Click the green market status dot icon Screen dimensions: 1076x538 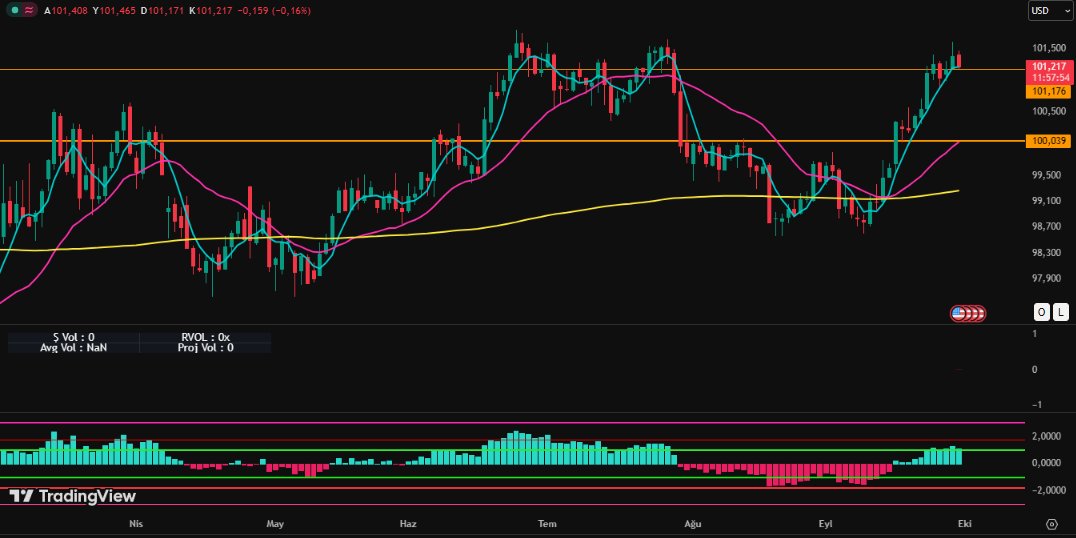(x=14, y=10)
